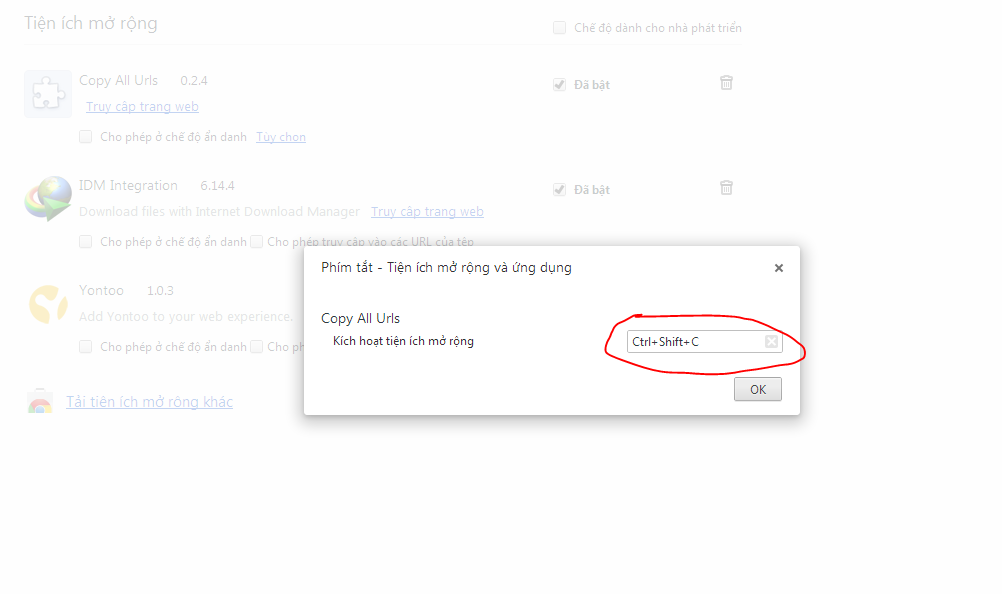Click the Copy All Urls name in the dialog
Screen dimensions: 1002x594
tap(360, 318)
